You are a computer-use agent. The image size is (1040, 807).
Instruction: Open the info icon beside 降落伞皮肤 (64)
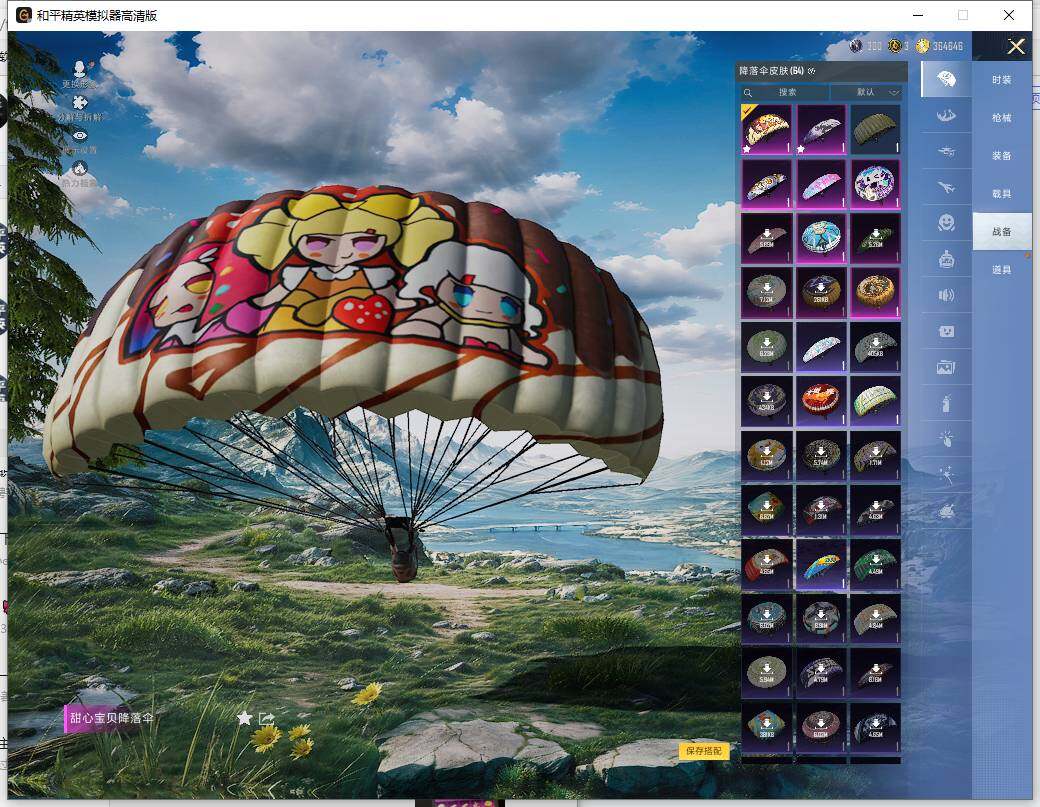tap(812, 71)
